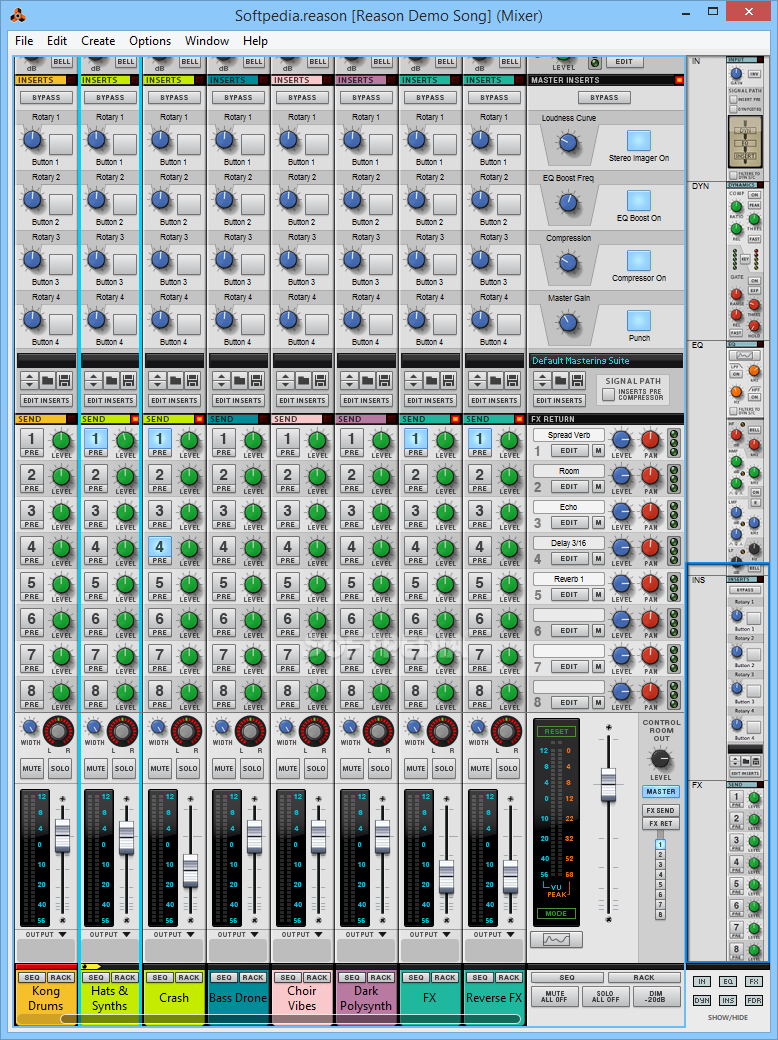Click Reset on master VU meter

556,732
